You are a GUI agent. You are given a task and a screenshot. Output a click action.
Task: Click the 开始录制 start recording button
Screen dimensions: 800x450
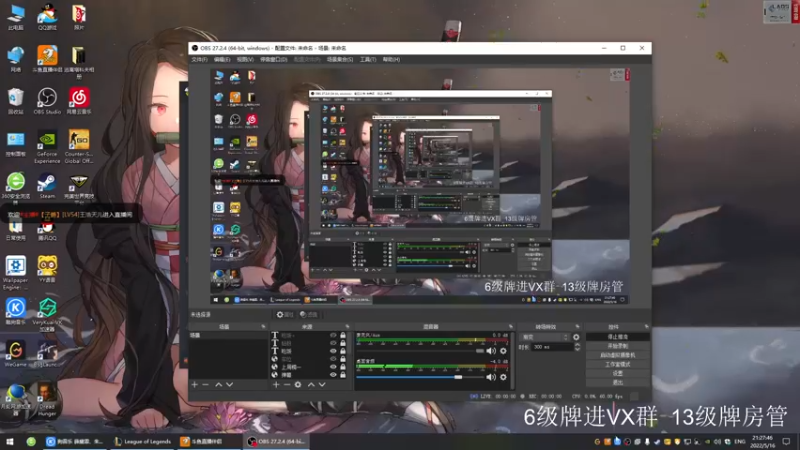tap(617, 346)
